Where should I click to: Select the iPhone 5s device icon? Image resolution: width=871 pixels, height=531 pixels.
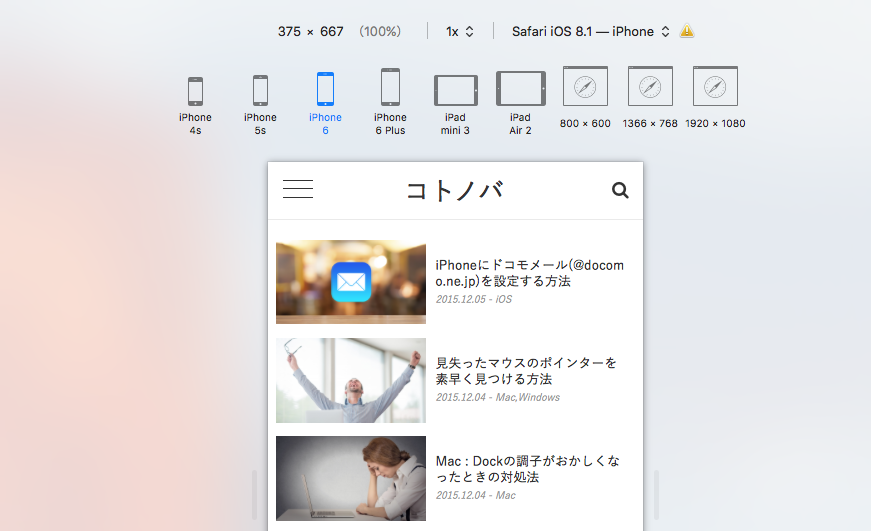click(x=260, y=90)
